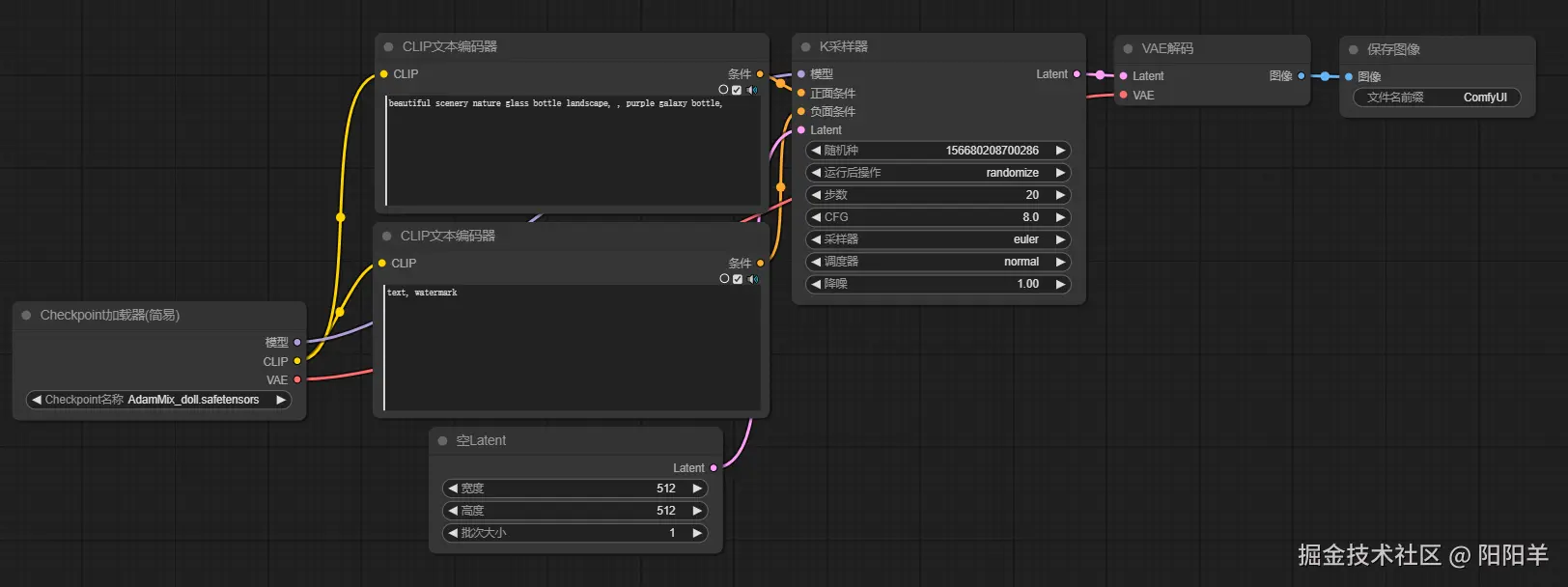Click the pink midpoint dot on the Latent wire to VAE解码
This screenshot has width=1568, height=587.
(1100, 74)
